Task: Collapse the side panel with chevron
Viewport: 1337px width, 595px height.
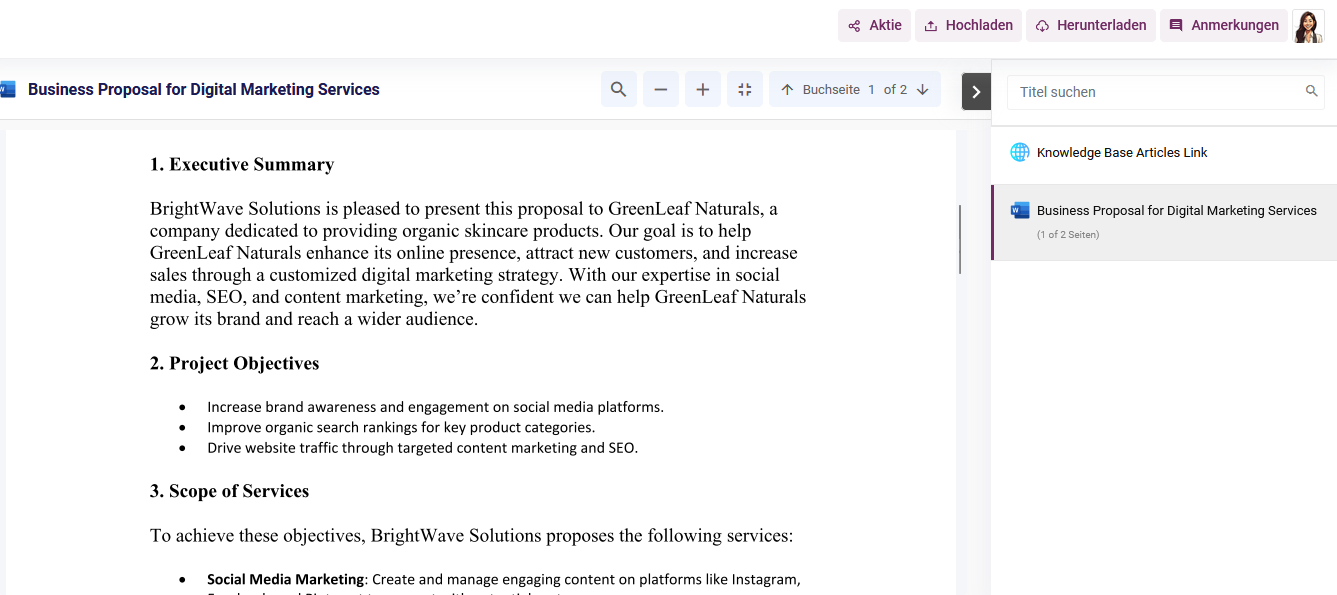Action: point(976,91)
